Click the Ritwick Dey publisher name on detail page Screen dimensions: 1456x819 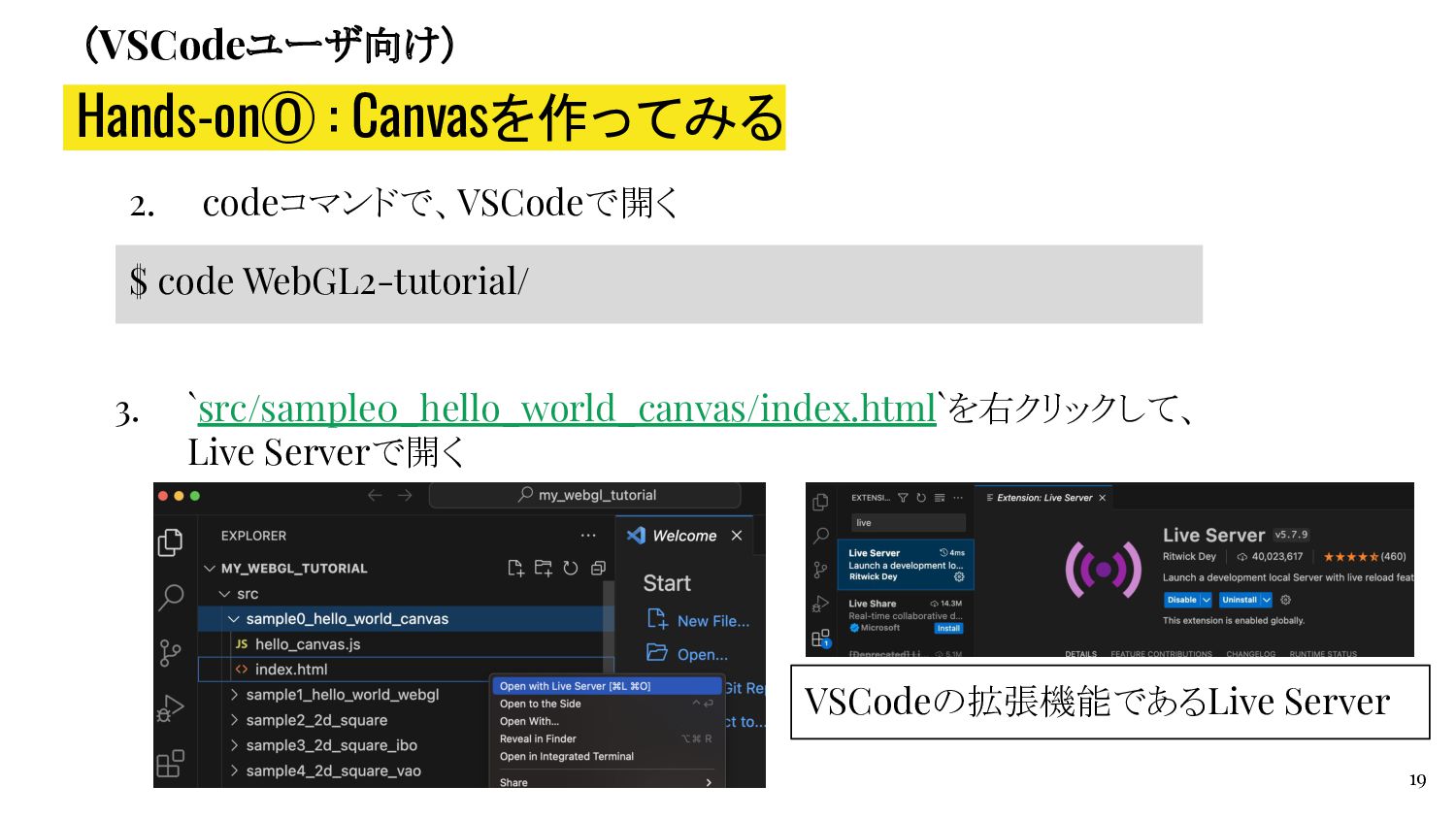tap(1189, 557)
